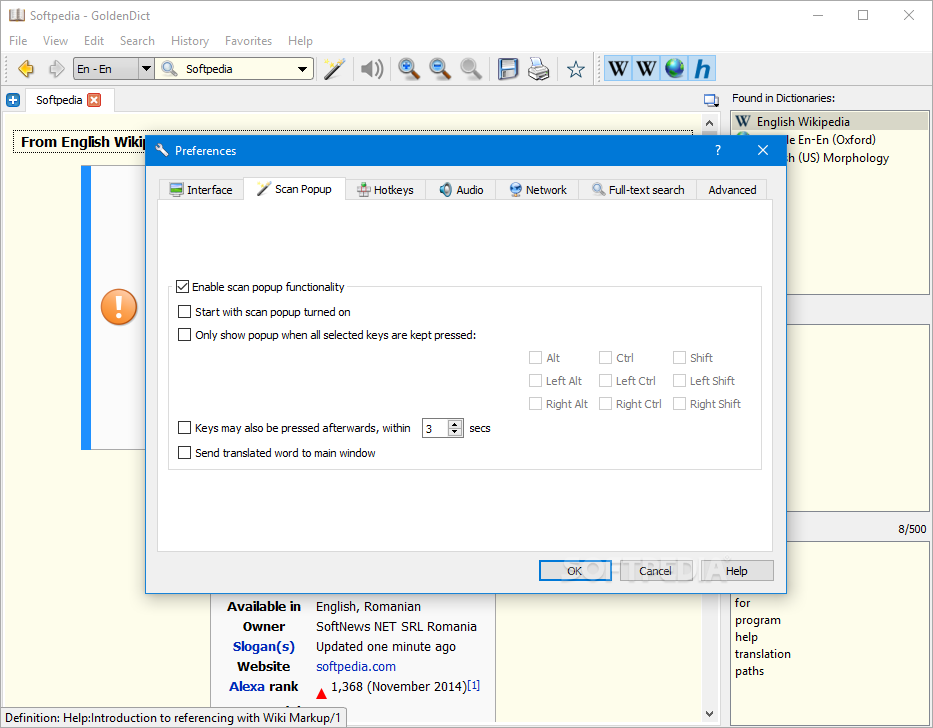Tick the Left Shift checkbox
The width and height of the screenshot is (933, 728).
point(679,381)
